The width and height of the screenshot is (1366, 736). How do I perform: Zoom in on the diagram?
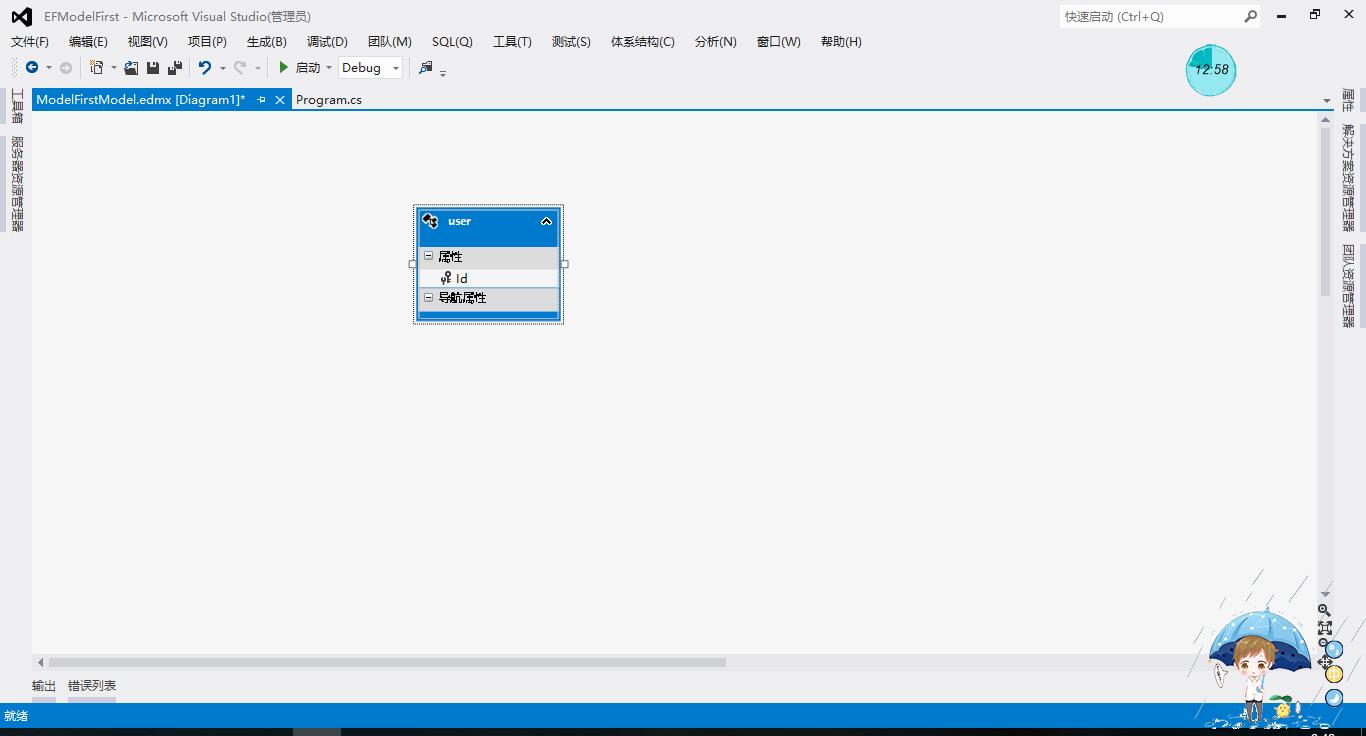[x=1324, y=610]
